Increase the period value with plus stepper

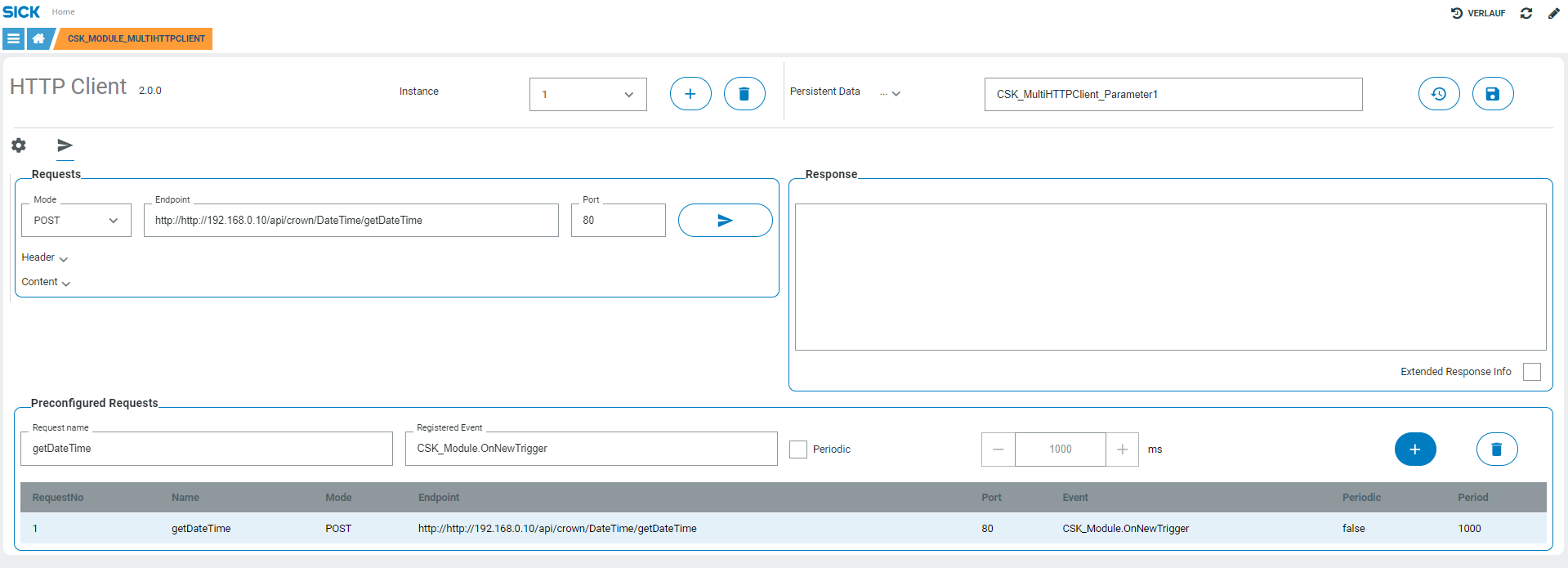click(1122, 449)
